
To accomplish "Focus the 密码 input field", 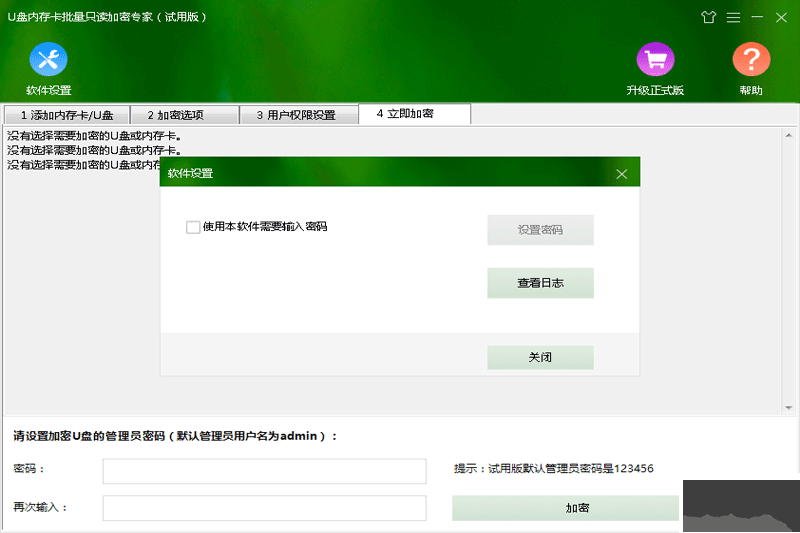I will pyautogui.click(x=264, y=471).
